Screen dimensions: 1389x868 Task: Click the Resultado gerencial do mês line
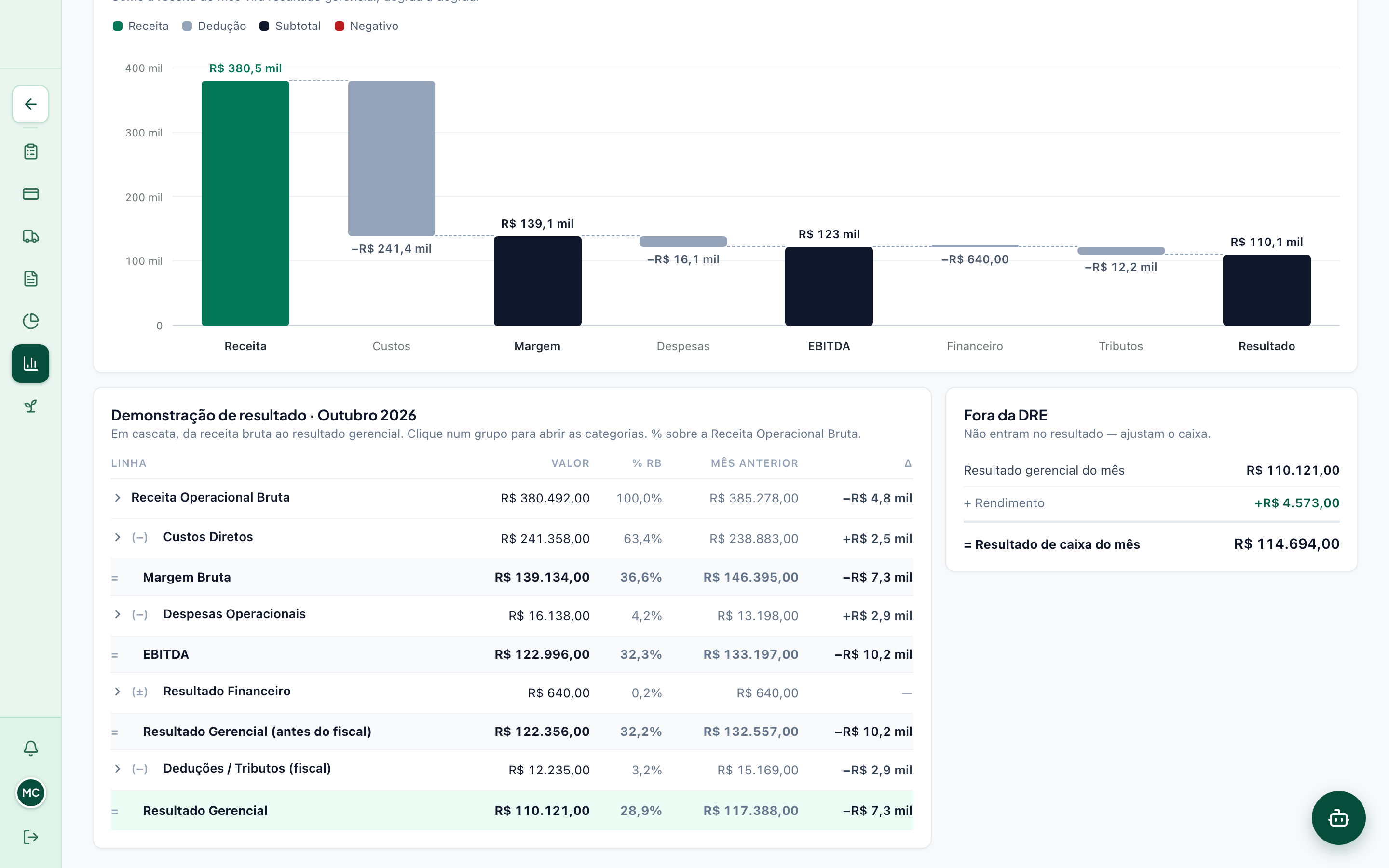[1151, 470]
